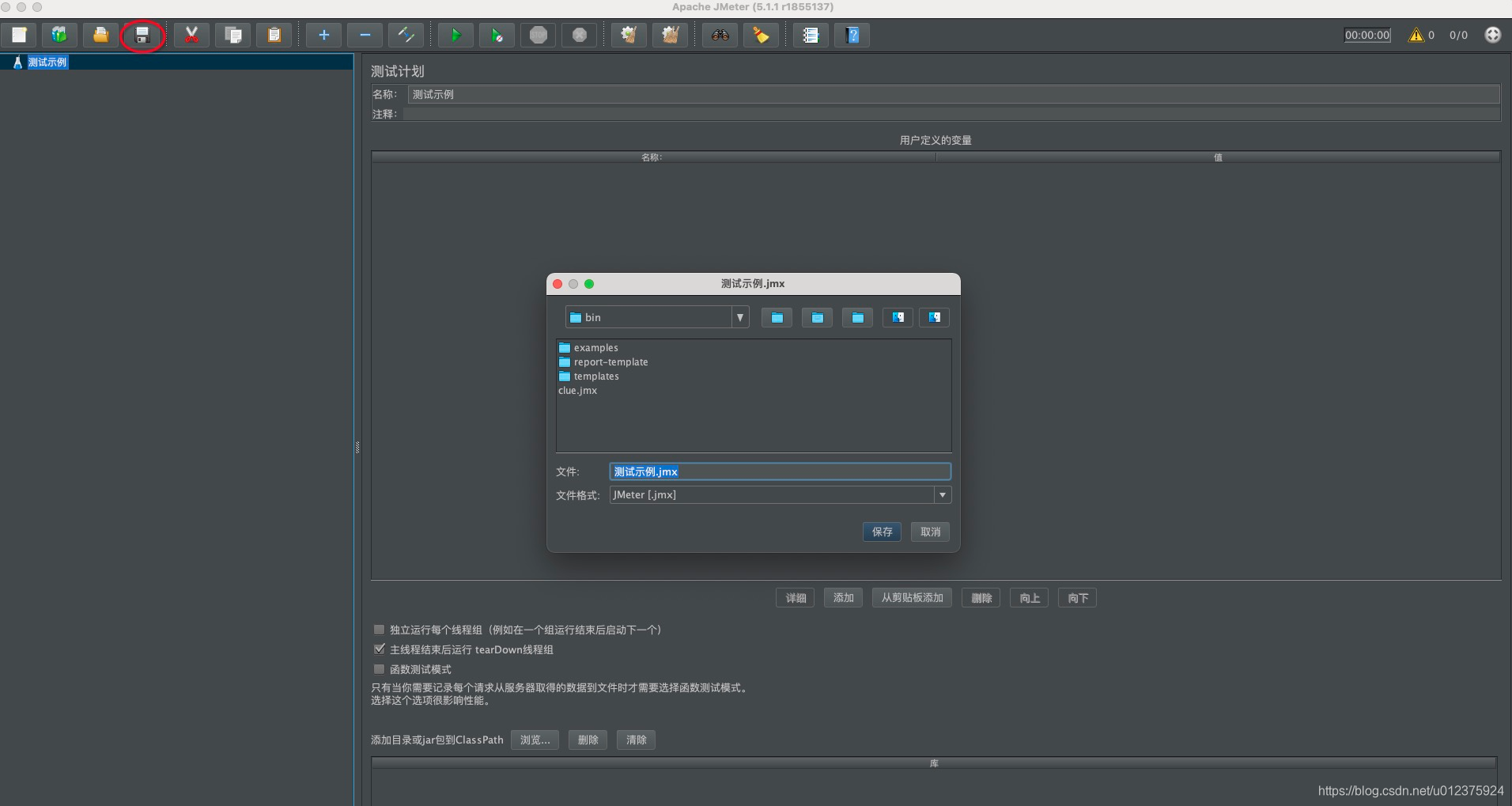Click the Open file folder icon
This screenshot has width=1512, height=806.
coord(100,35)
